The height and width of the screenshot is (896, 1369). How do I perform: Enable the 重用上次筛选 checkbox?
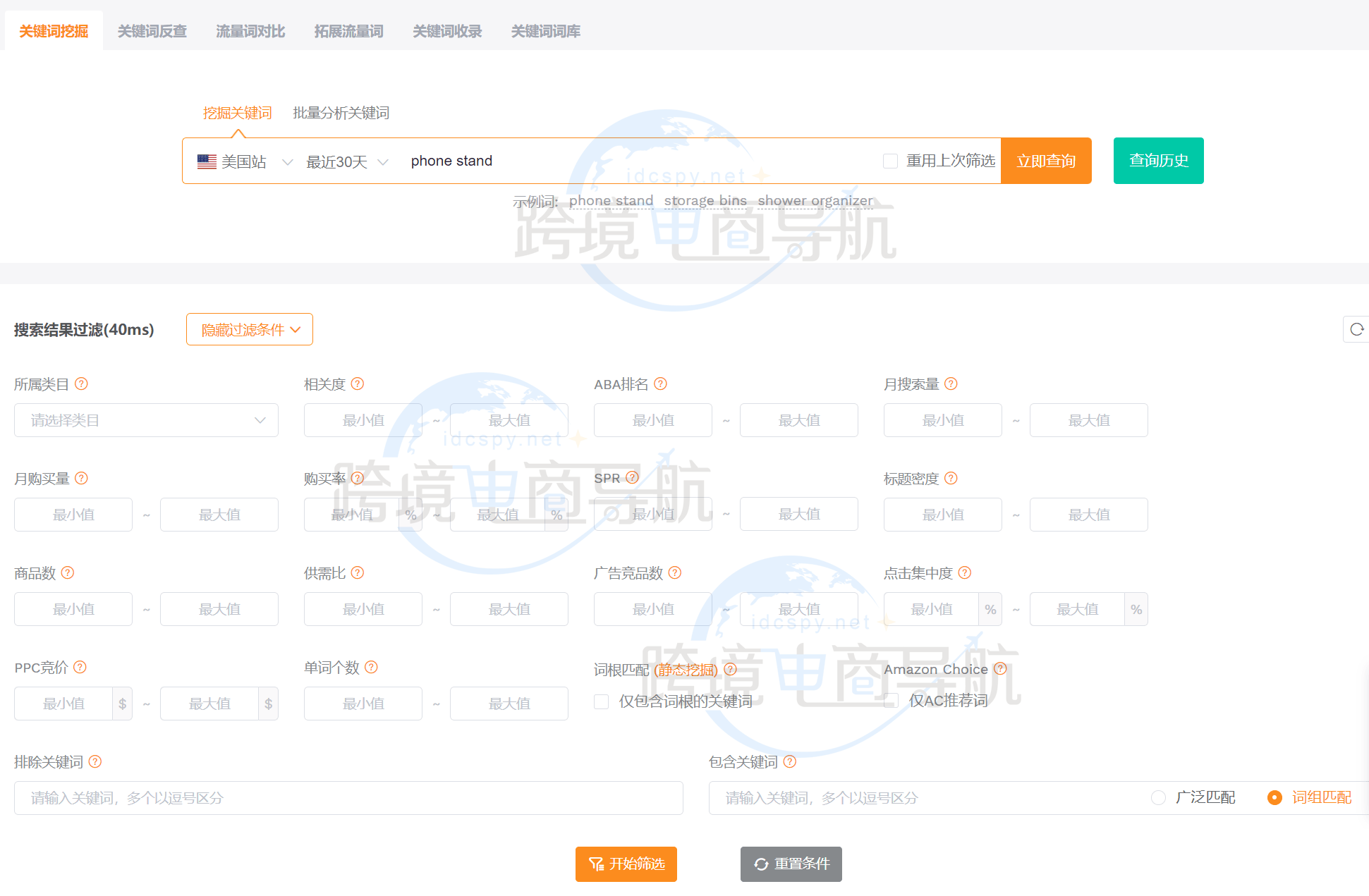(890, 161)
